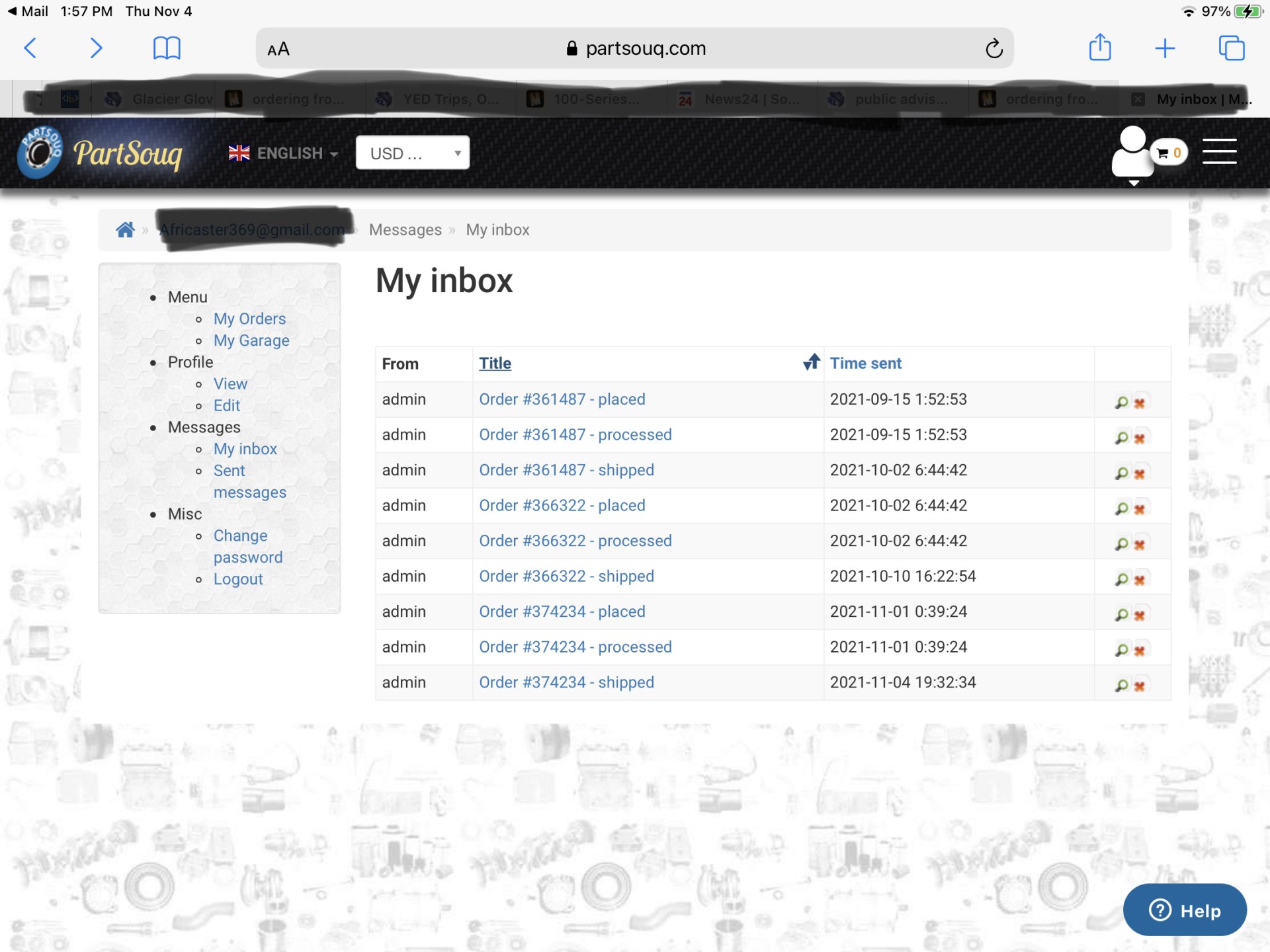
Task: Select the time 2021-11-04 19:32:34 cell
Action: pos(958,682)
